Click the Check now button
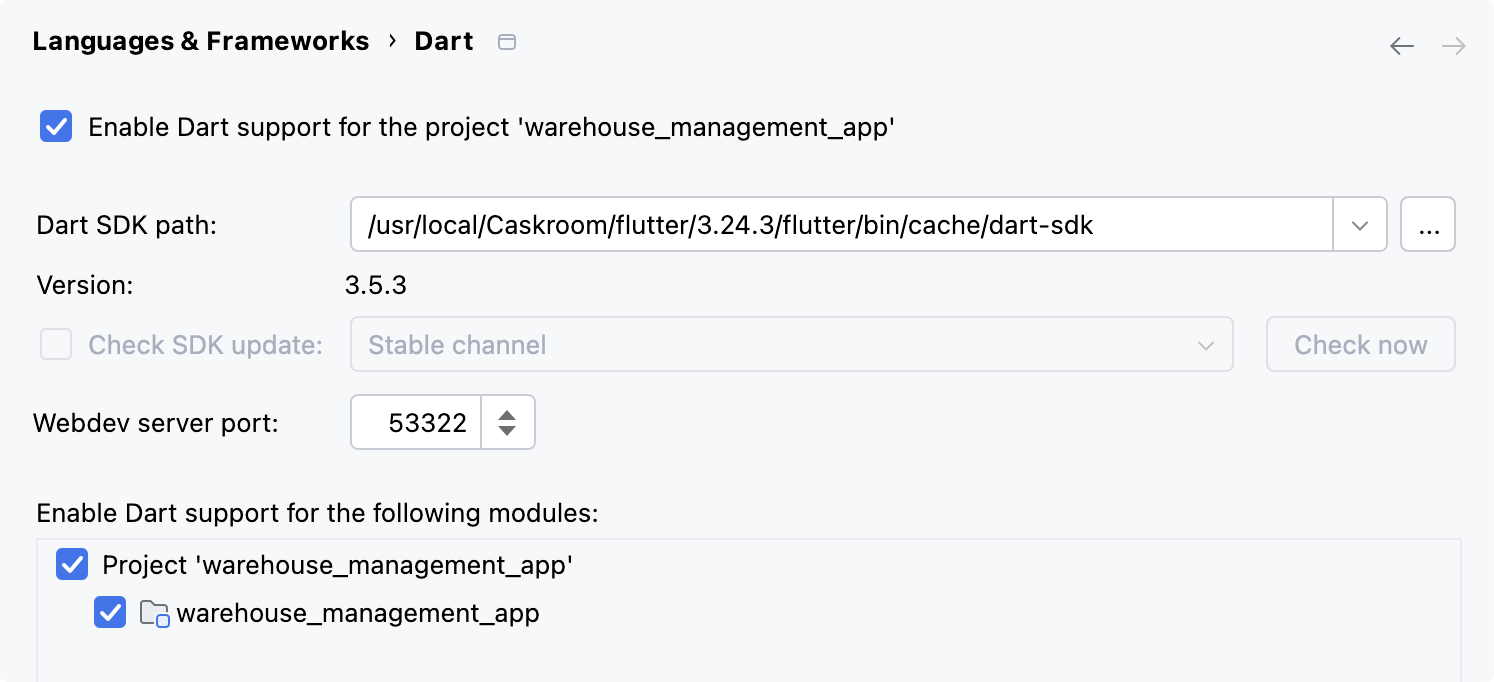1494x682 pixels. click(1361, 345)
